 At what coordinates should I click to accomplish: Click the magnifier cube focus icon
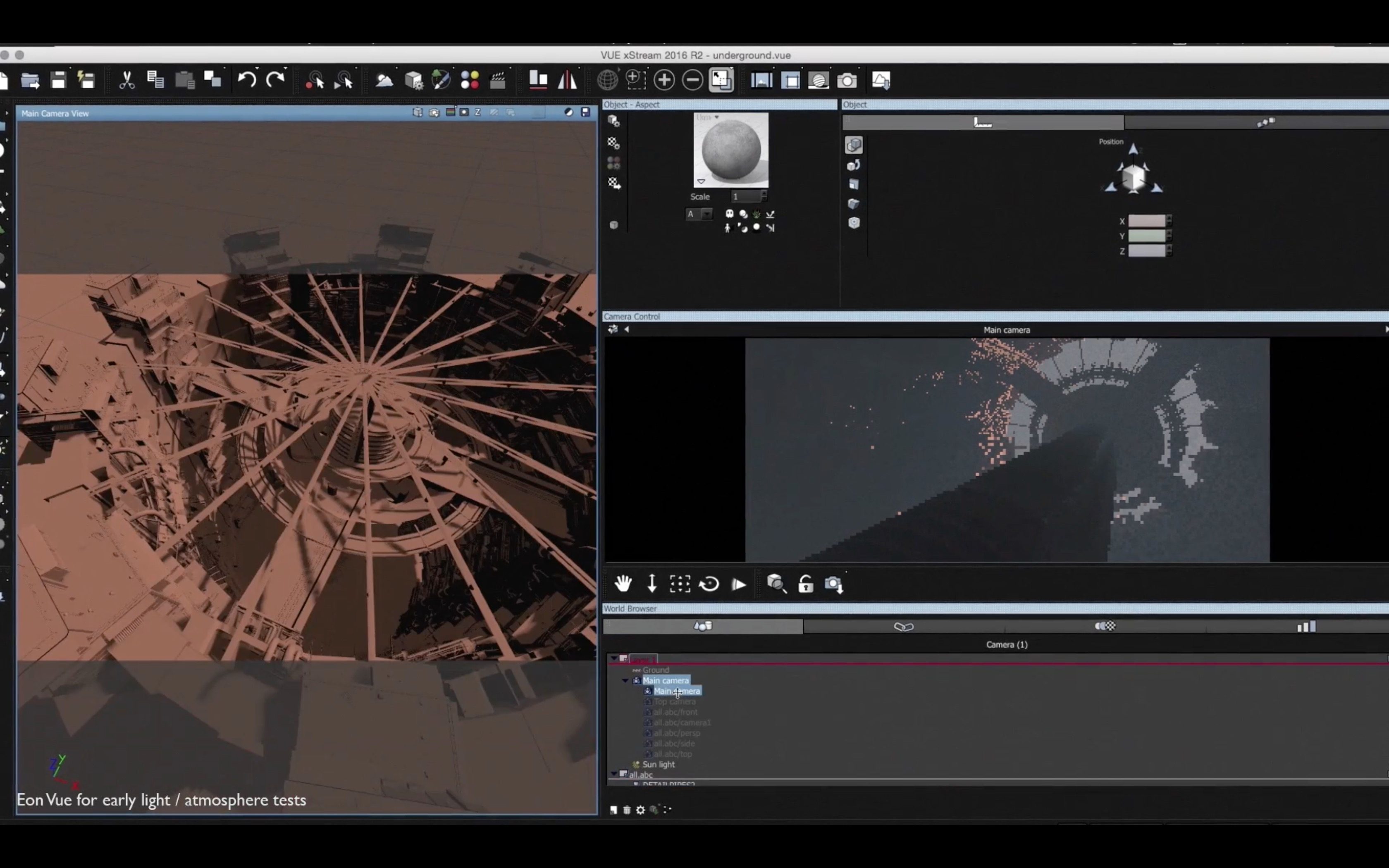[777, 584]
